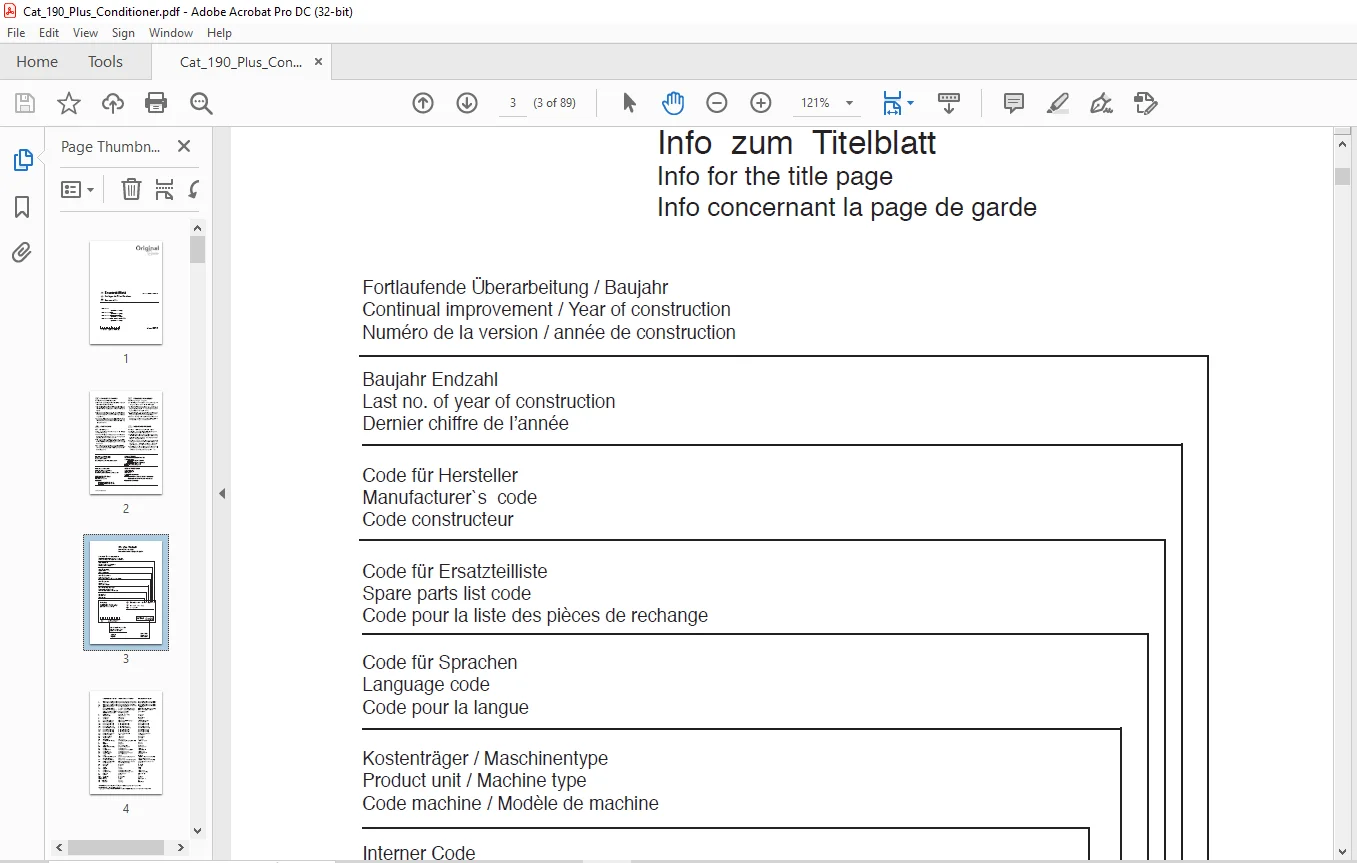Viewport: 1357px width, 863px height.
Task: Click the Fit width page icon
Action: pyautogui.click(x=892, y=103)
